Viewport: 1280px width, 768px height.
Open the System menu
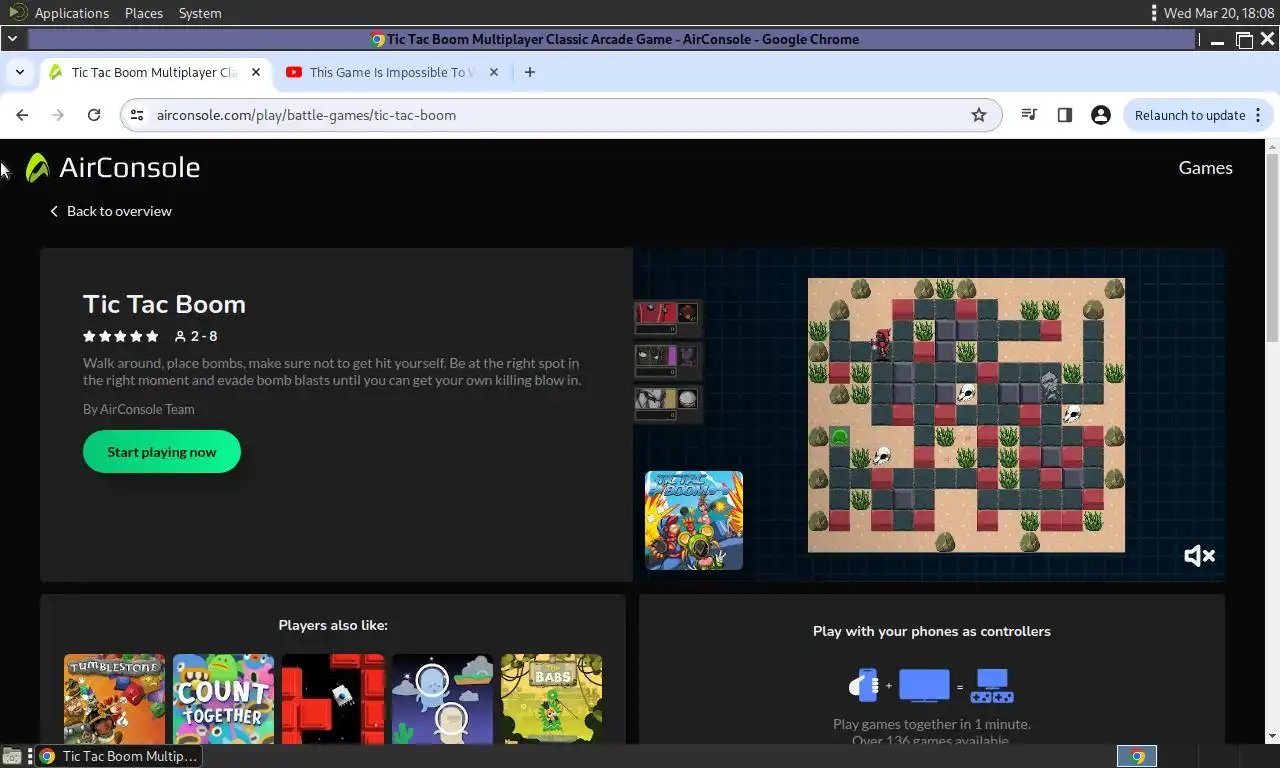pyautogui.click(x=200, y=13)
